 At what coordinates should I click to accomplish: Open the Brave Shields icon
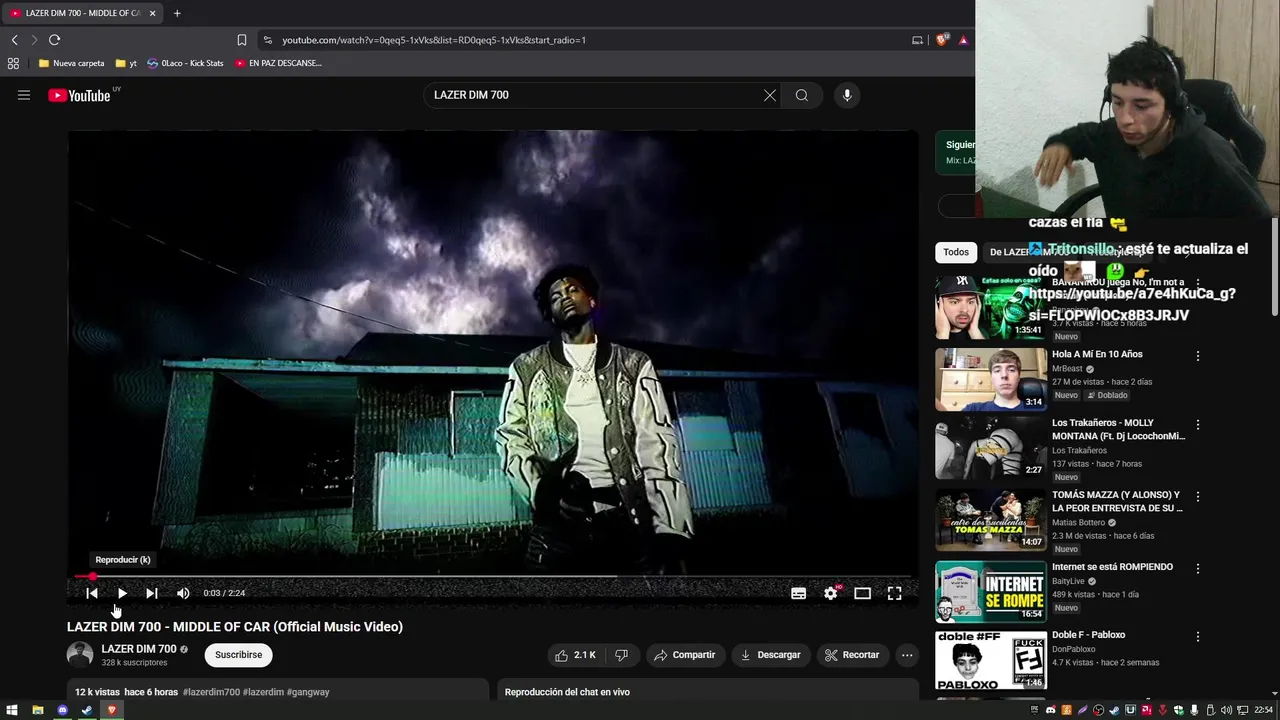(941, 40)
